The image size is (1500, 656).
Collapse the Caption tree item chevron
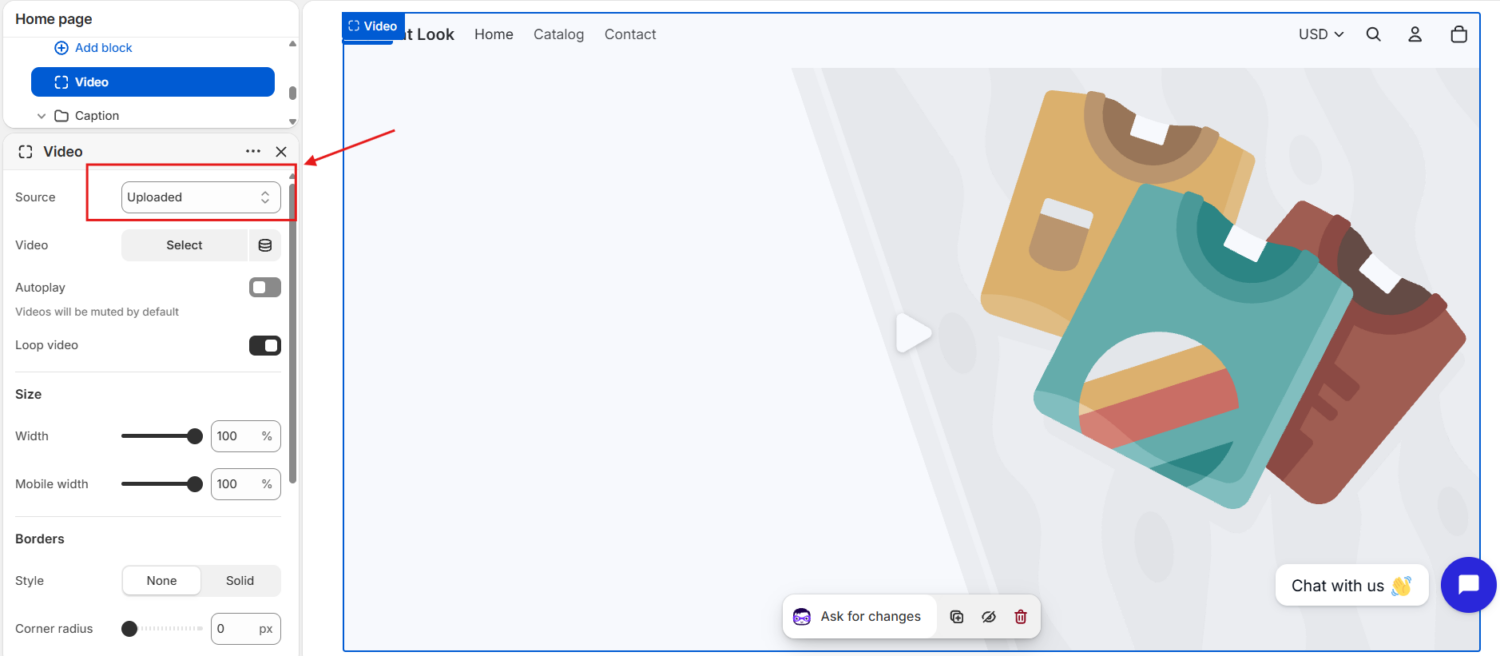click(x=42, y=116)
